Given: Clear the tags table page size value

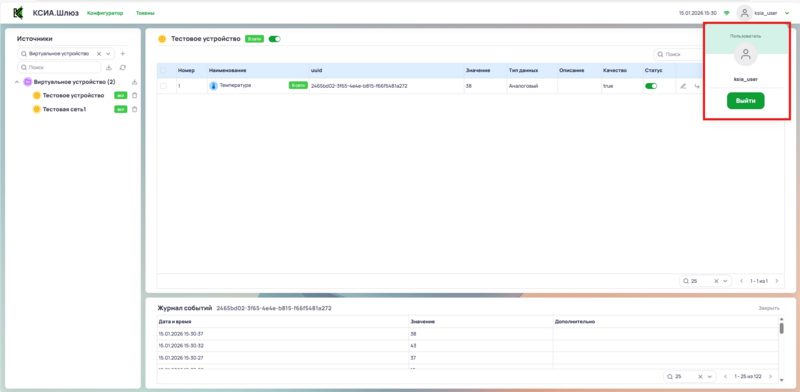Looking at the screenshot, I should click(716, 281).
